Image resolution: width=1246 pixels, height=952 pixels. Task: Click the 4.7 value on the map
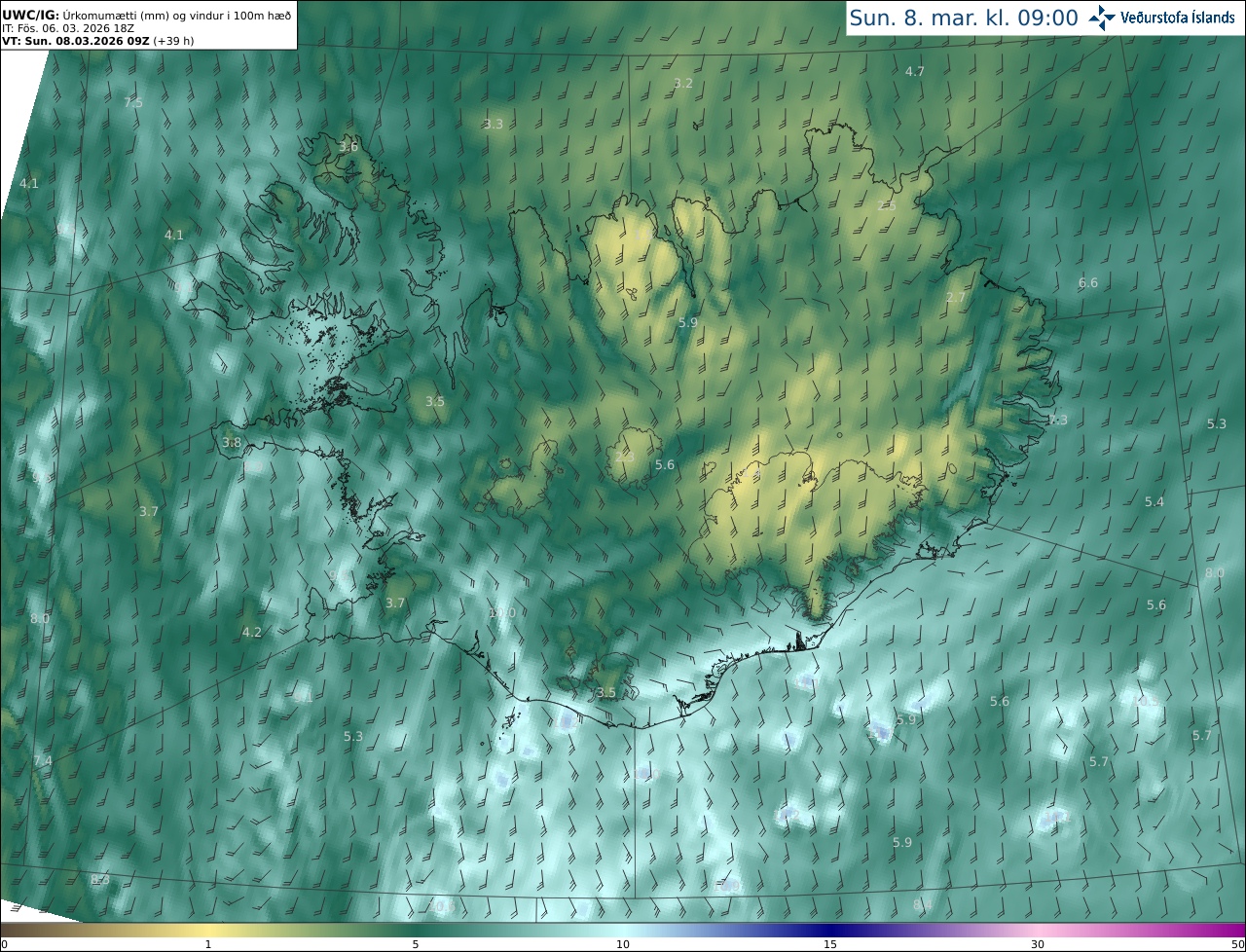915,71
